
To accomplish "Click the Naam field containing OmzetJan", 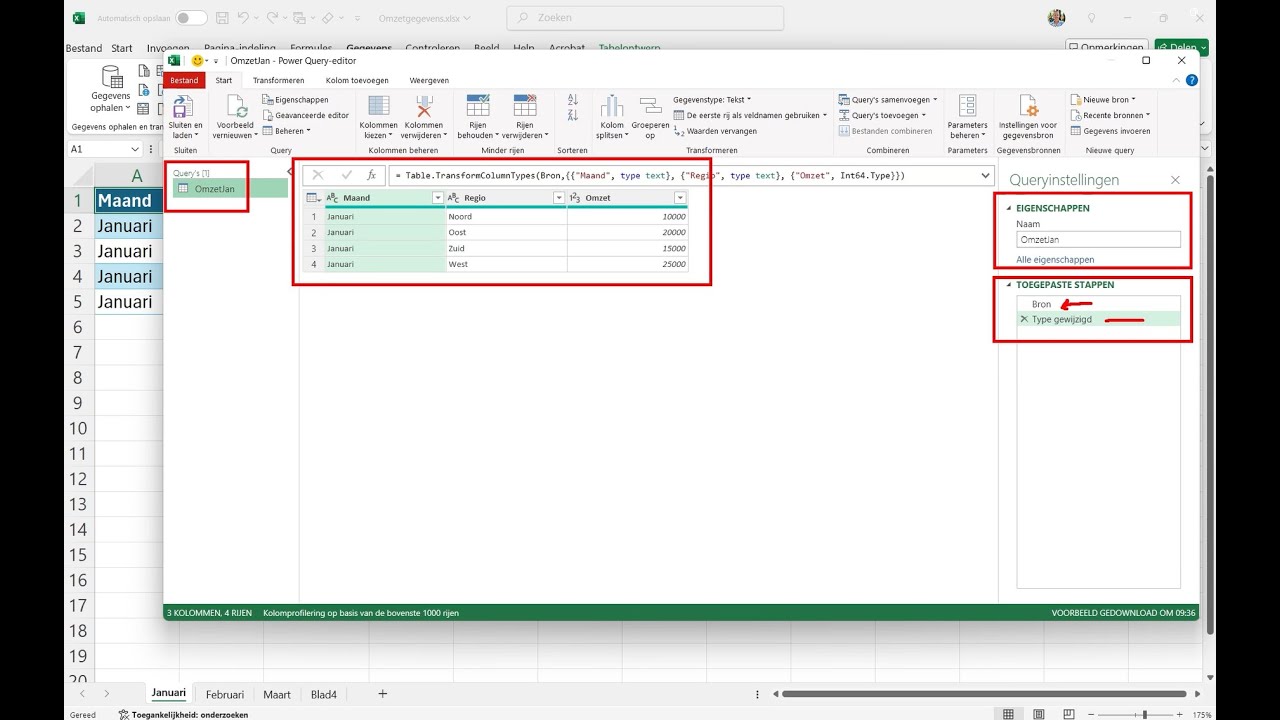I will click(1098, 240).
